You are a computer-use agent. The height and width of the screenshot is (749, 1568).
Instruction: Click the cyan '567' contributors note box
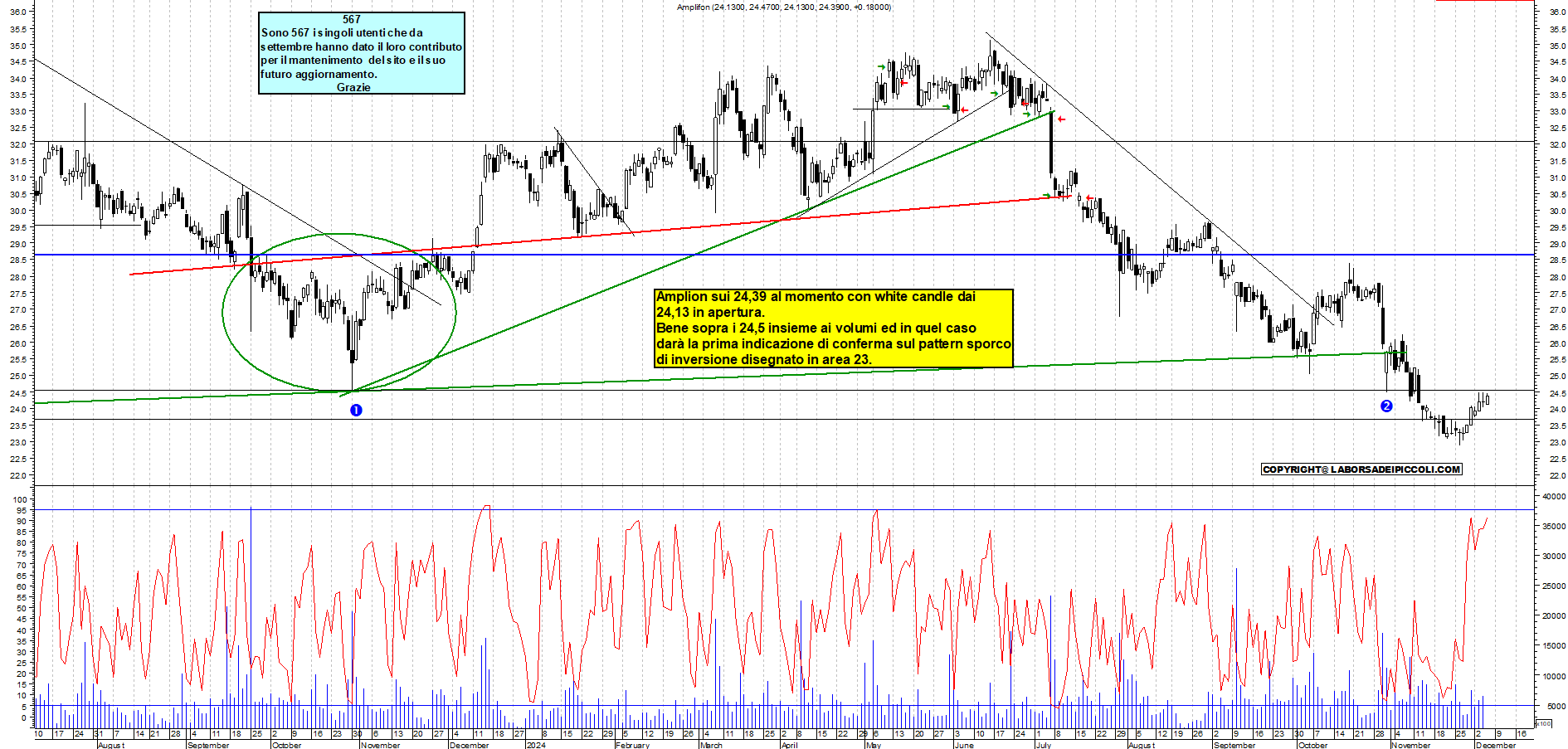click(x=362, y=53)
